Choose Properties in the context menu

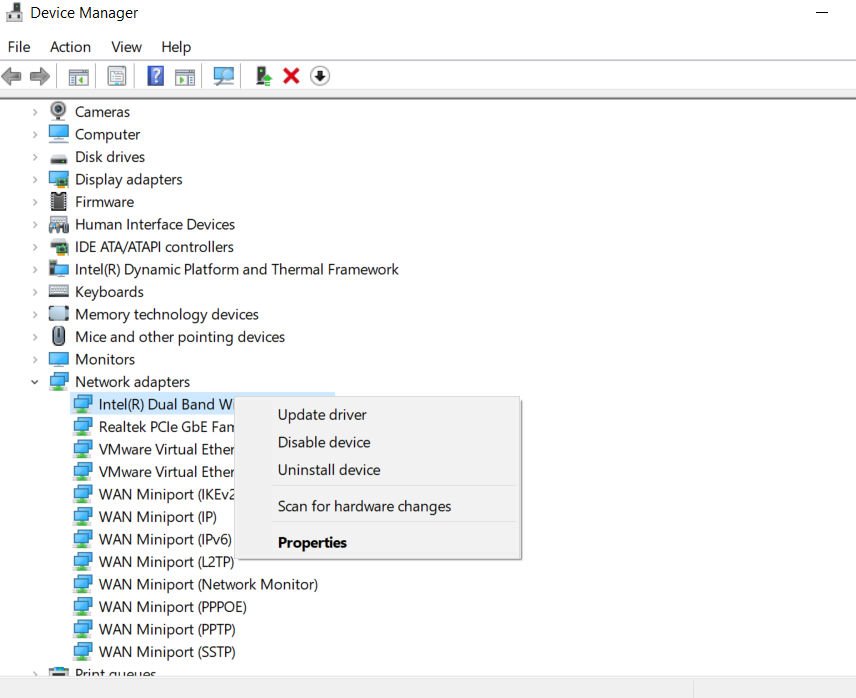[312, 542]
